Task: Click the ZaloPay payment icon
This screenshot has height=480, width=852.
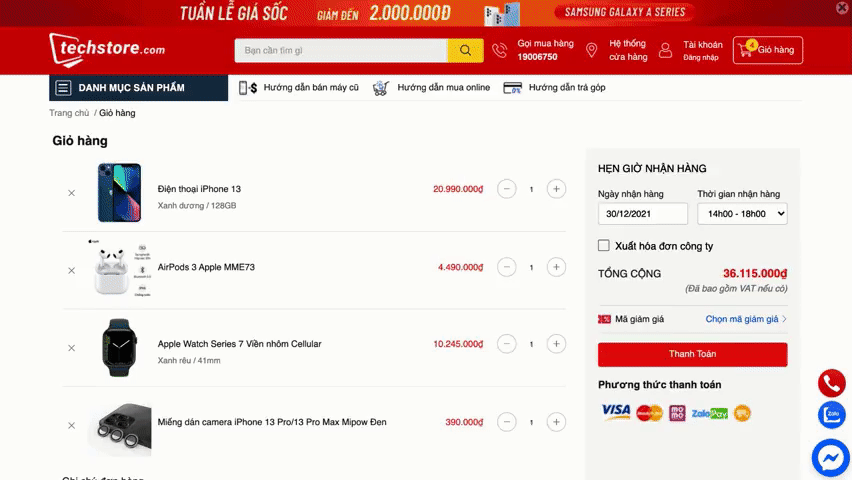Action: coord(709,414)
